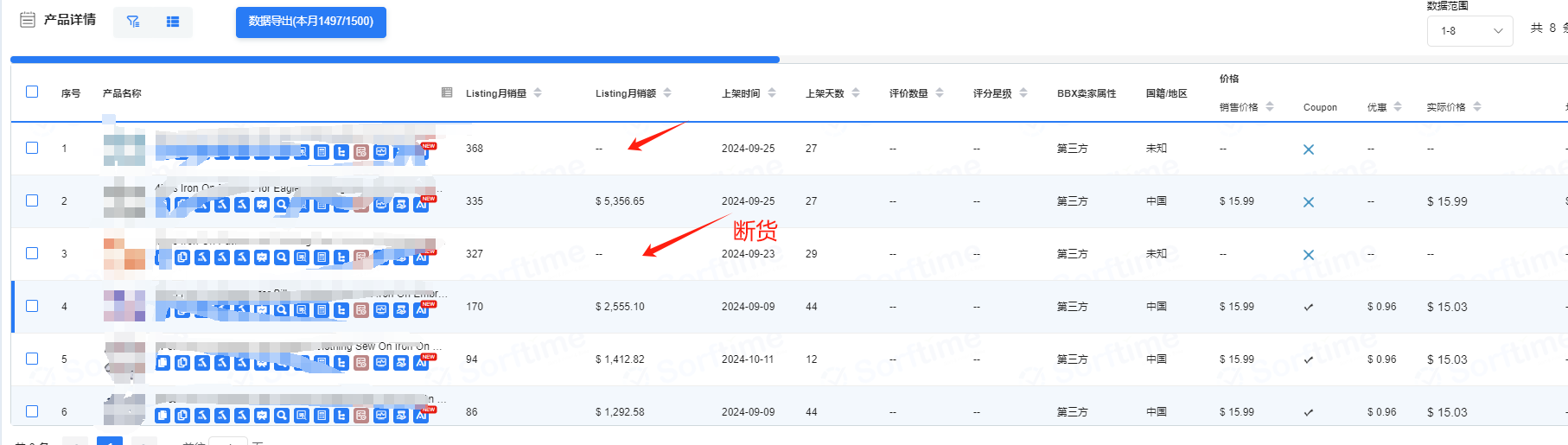Check the checkbox for row 1
This screenshot has height=445, width=1568.
tap(32, 148)
